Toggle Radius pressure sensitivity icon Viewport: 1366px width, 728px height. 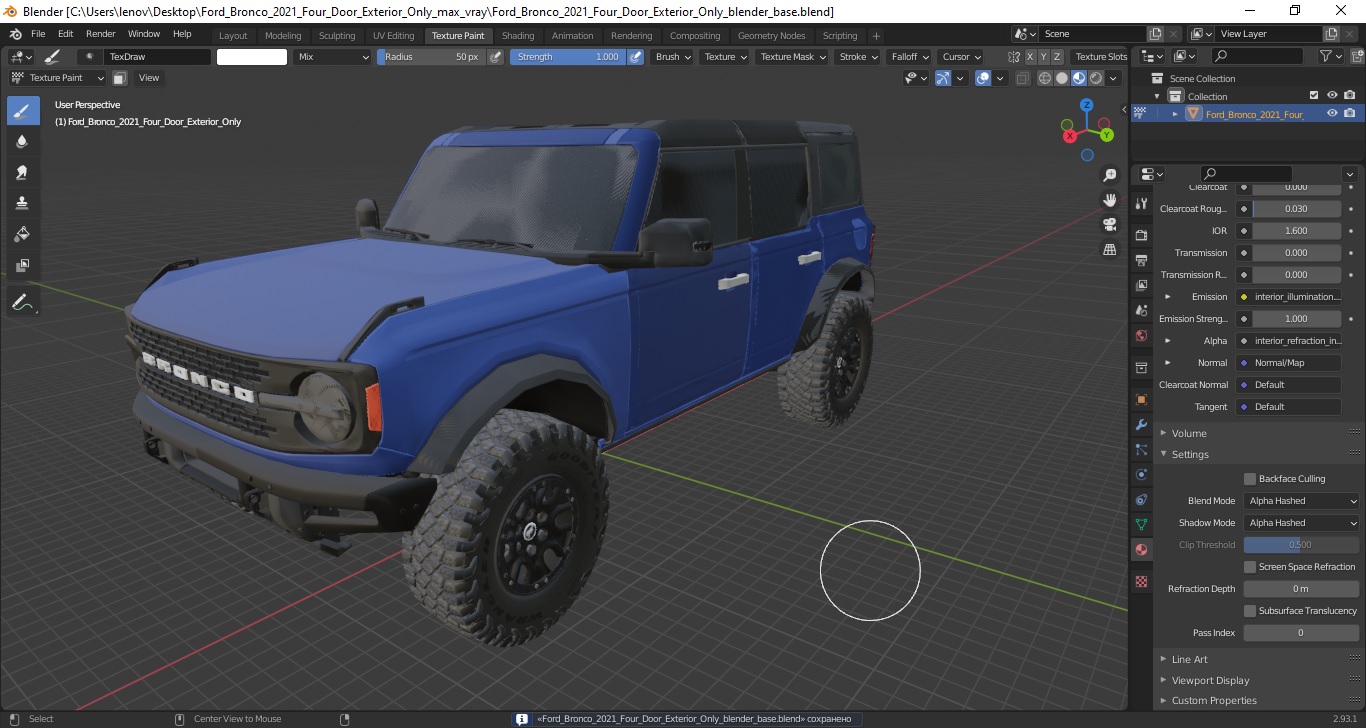click(x=497, y=57)
